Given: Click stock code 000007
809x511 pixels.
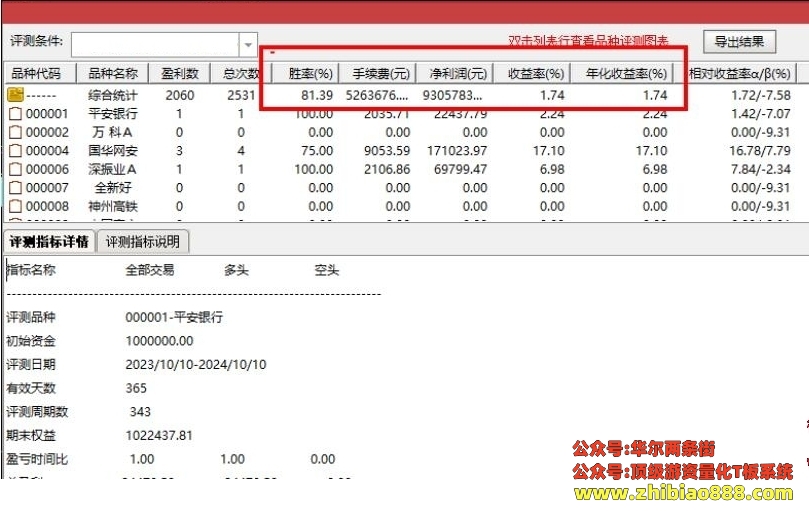Looking at the screenshot, I should (x=47, y=188).
